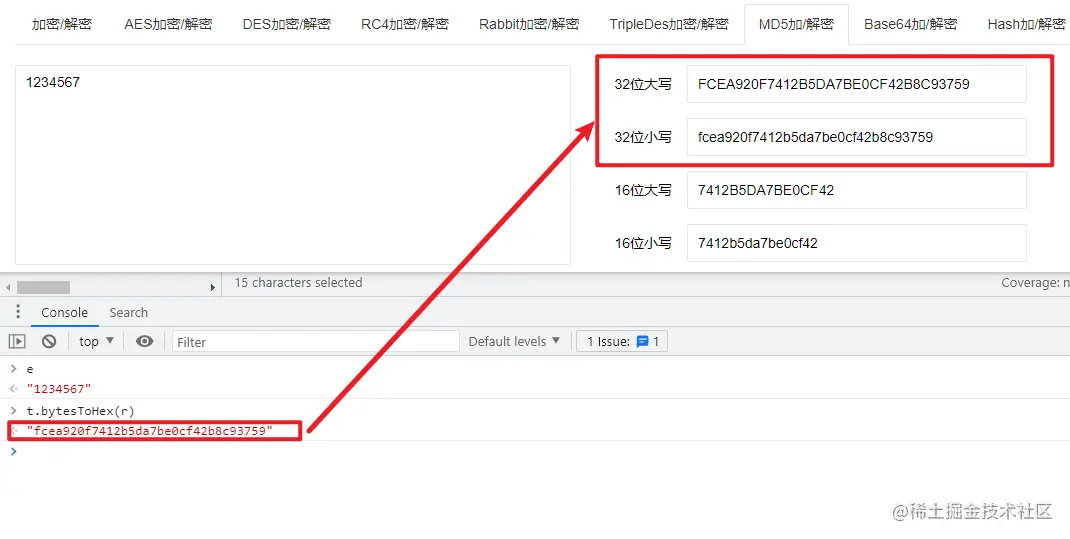Select the MD5加/解密 tab

pyautogui.click(x=796, y=25)
